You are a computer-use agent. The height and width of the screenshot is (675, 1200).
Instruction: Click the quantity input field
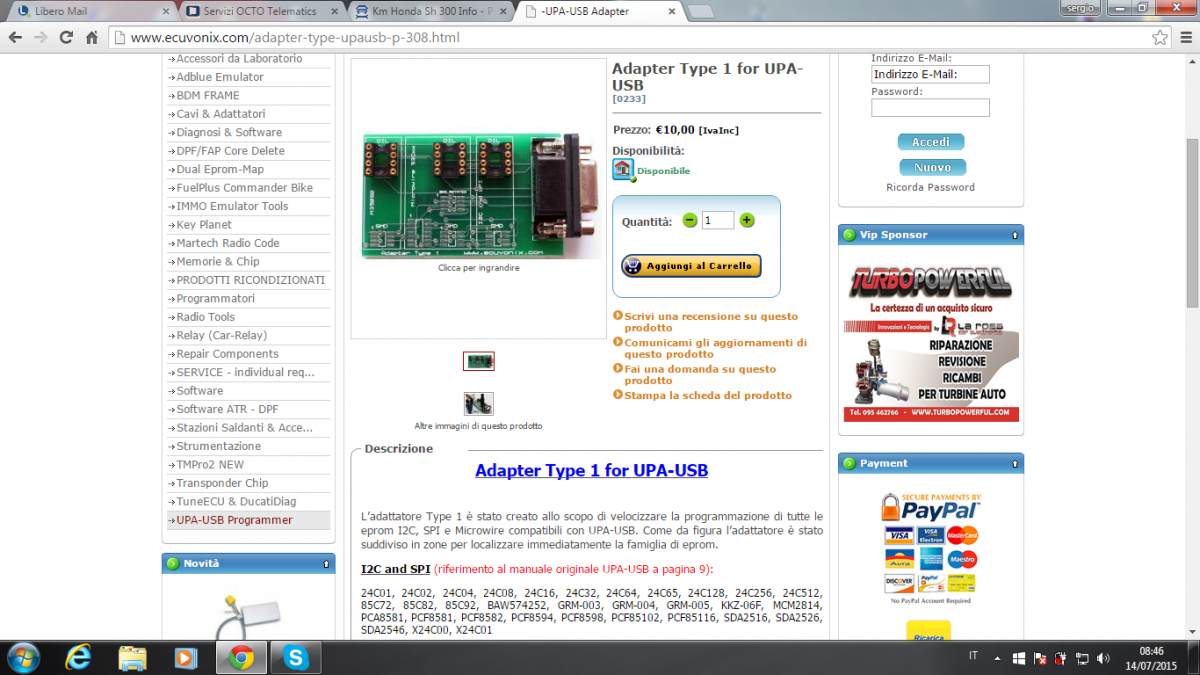[x=718, y=220]
